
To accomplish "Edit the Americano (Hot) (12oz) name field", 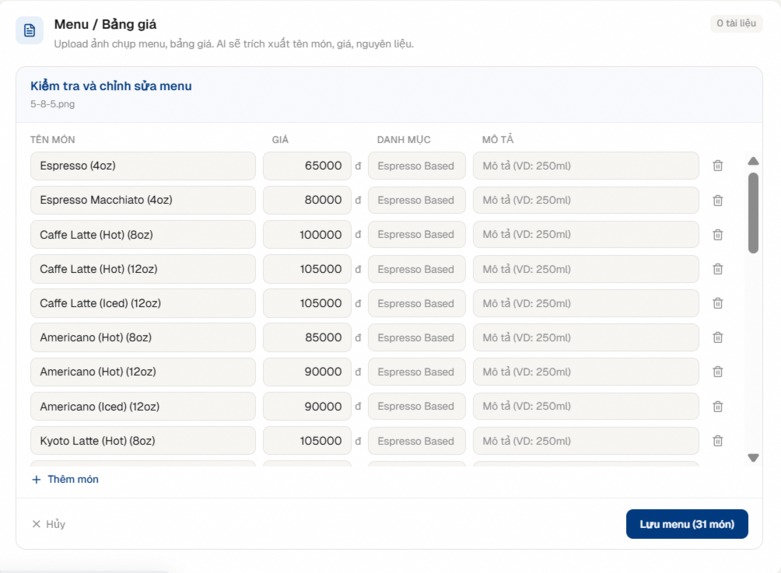I will [143, 372].
